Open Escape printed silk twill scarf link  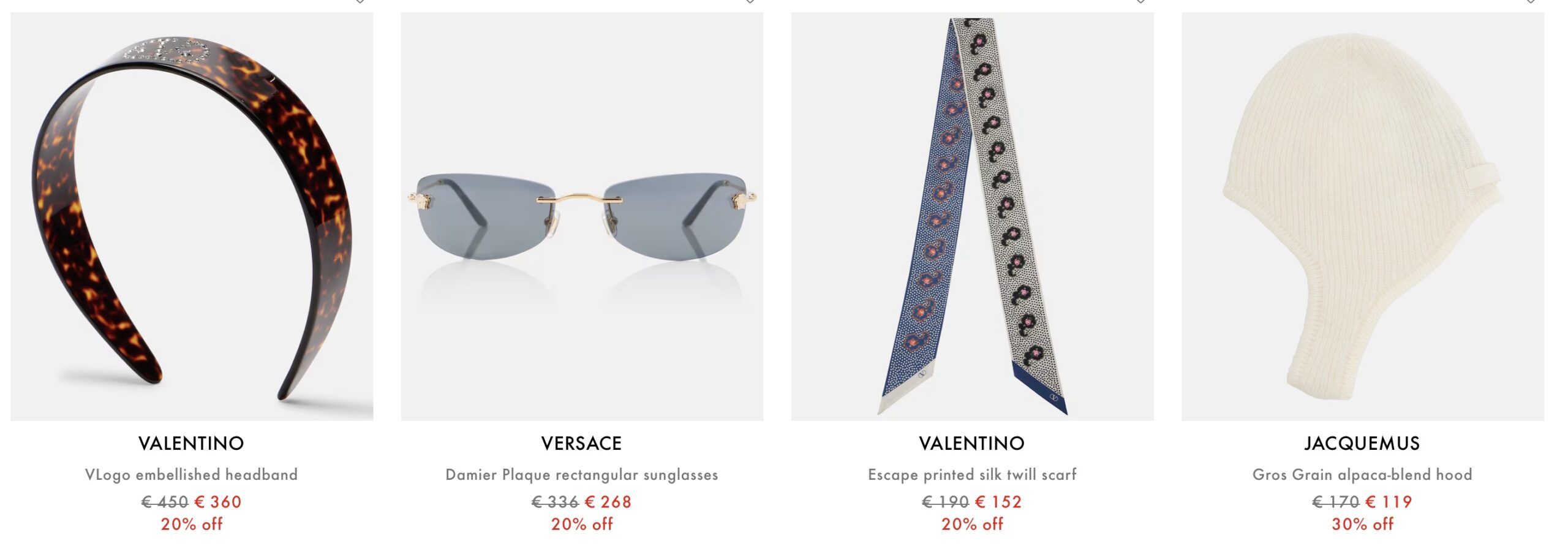(972, 474)
